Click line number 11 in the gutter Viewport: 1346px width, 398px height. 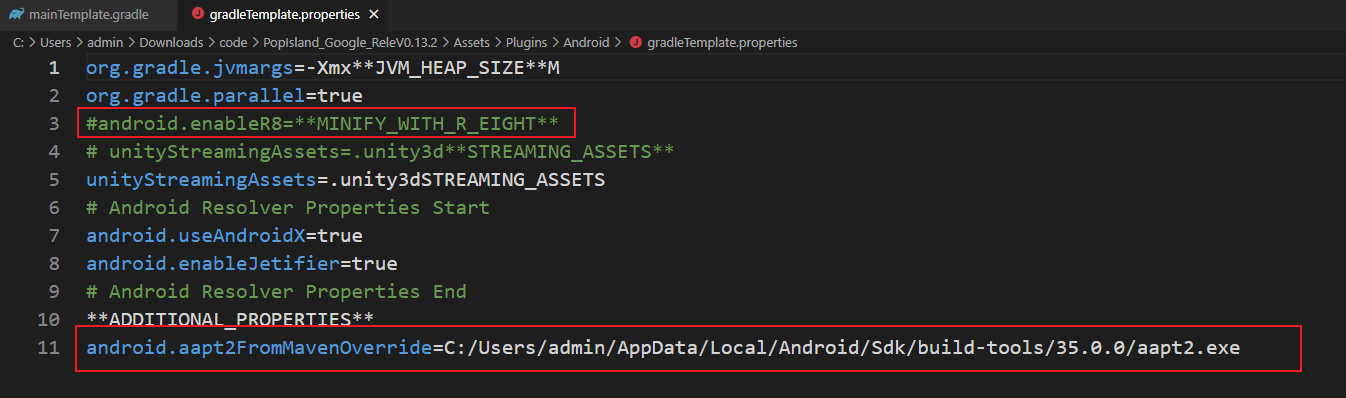[x=48, y=348]
